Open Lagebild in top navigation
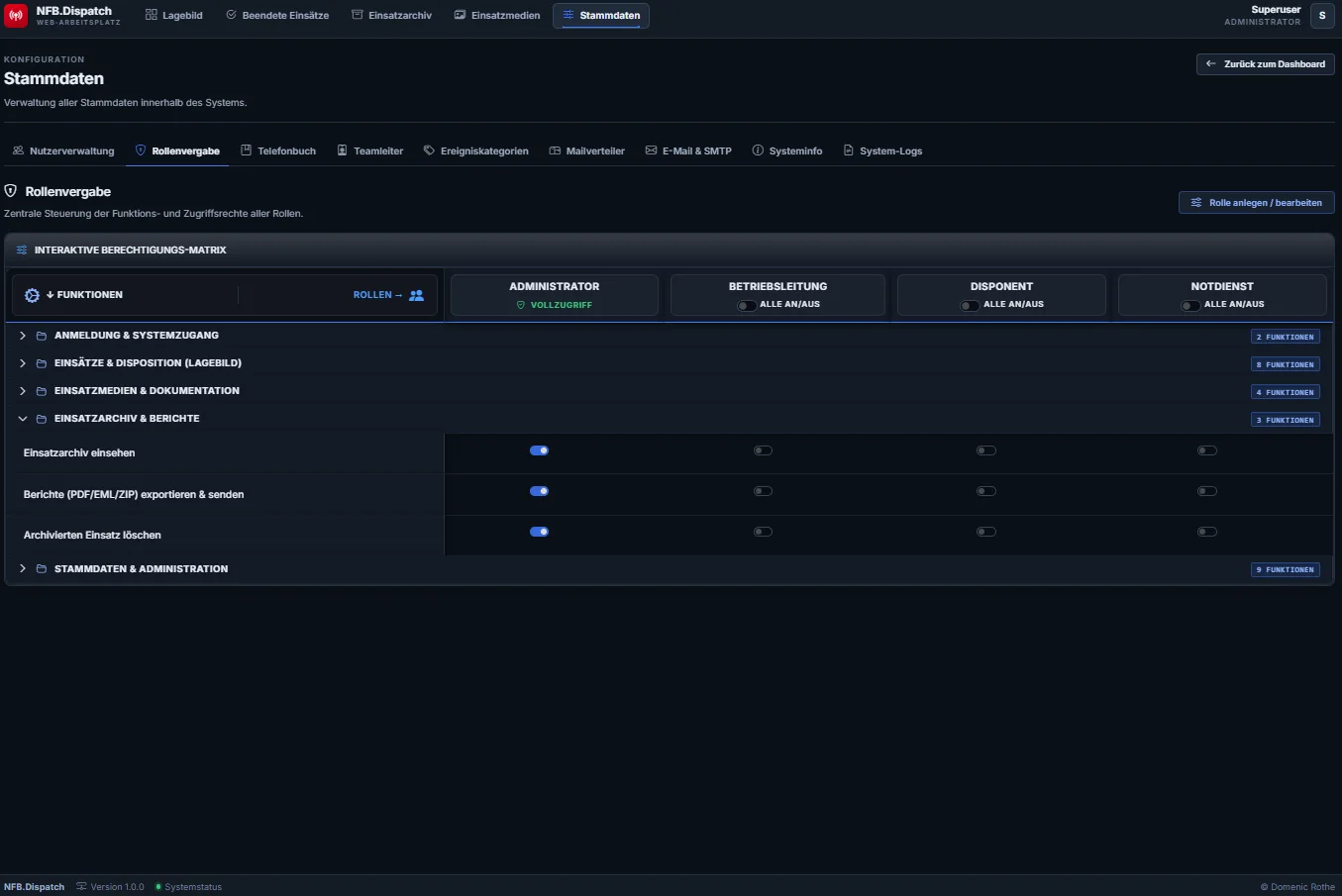This screenshot has height=896, width=1342. tap(174, 16)
